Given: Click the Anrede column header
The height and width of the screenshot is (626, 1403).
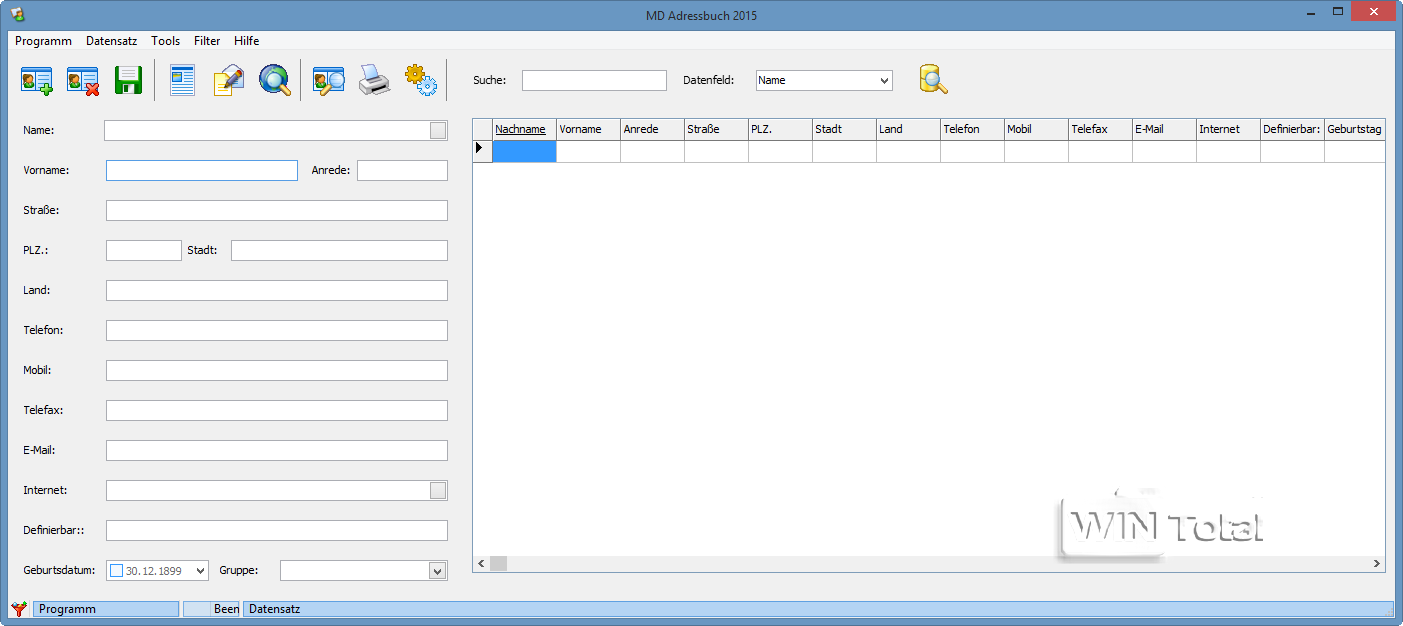Looking at the screenshot, I should point(653,129).
